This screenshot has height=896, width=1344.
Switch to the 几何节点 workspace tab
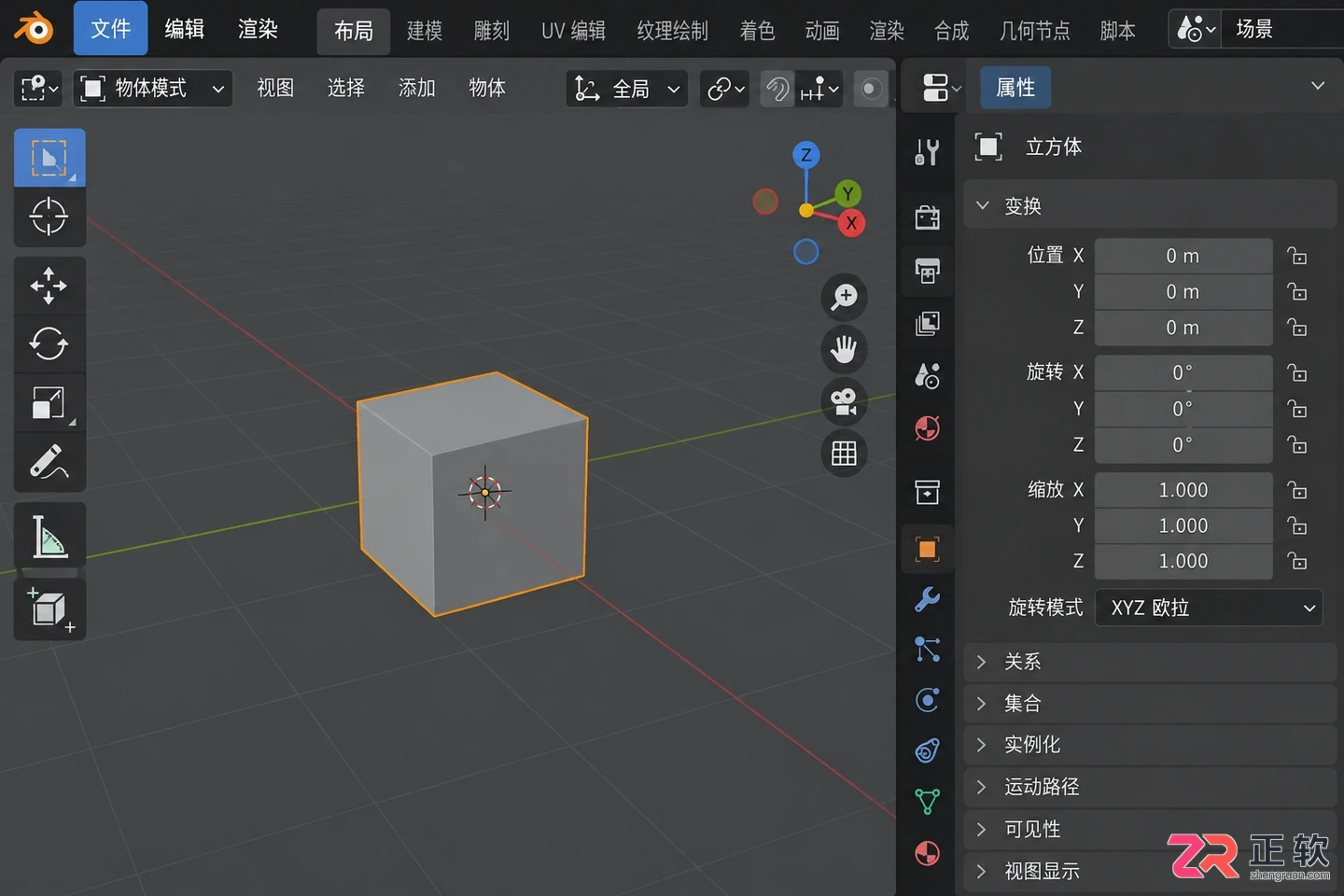1035,31
